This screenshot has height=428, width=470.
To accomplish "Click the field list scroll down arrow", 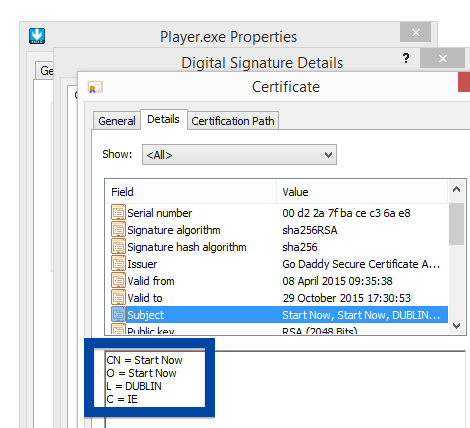I will pos(456,326).
